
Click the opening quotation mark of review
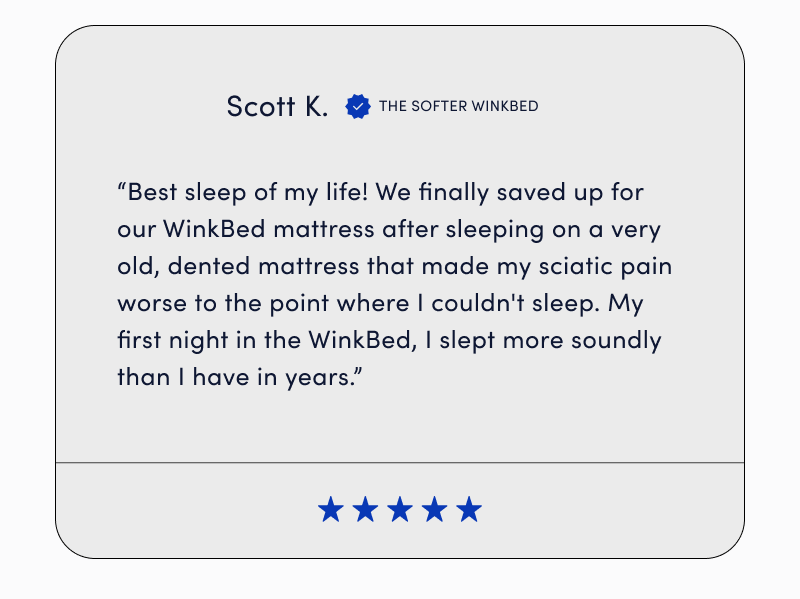pos(122,187)
